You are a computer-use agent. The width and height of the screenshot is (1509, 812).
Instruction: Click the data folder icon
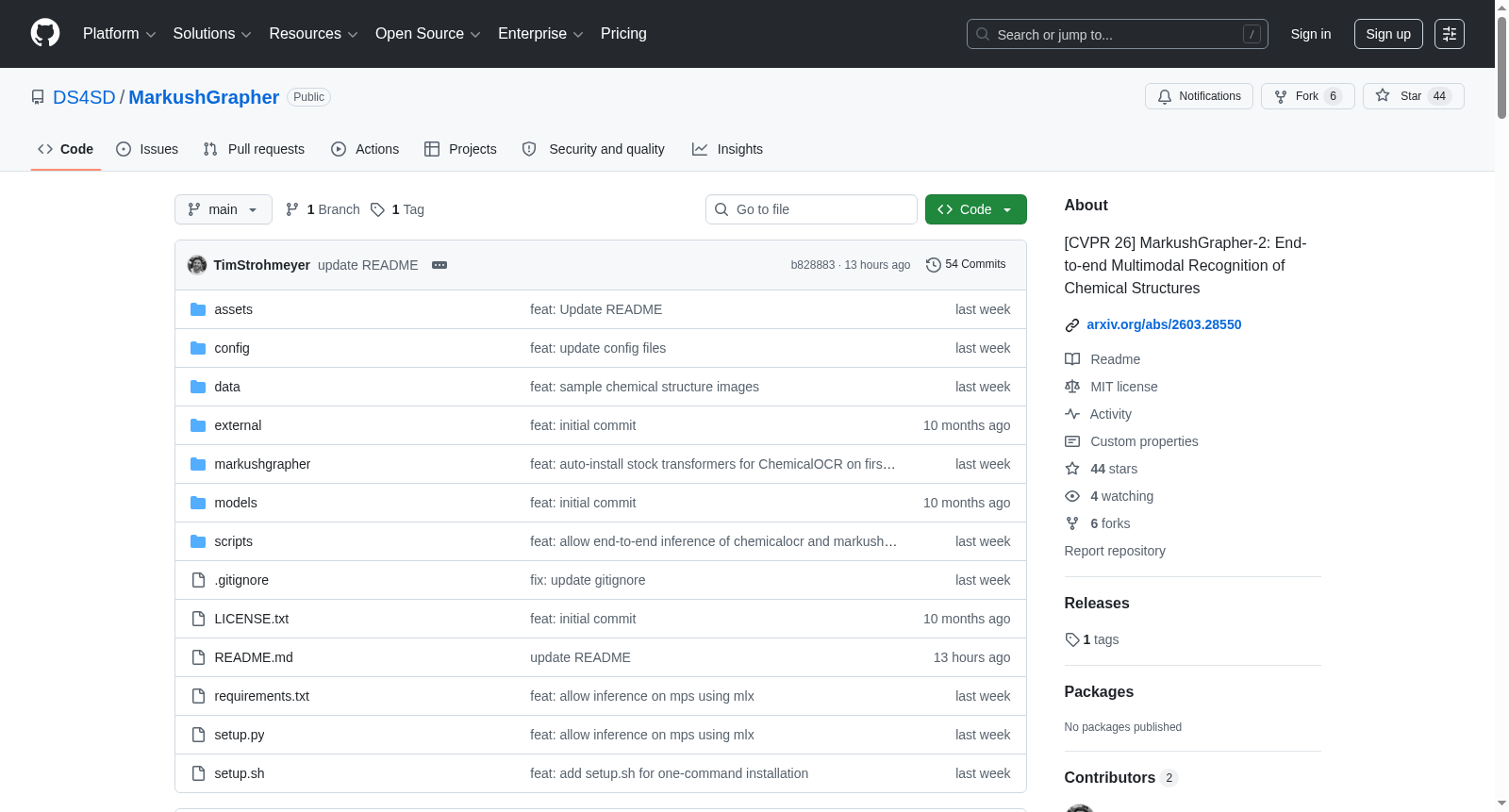tap(198, 387)
